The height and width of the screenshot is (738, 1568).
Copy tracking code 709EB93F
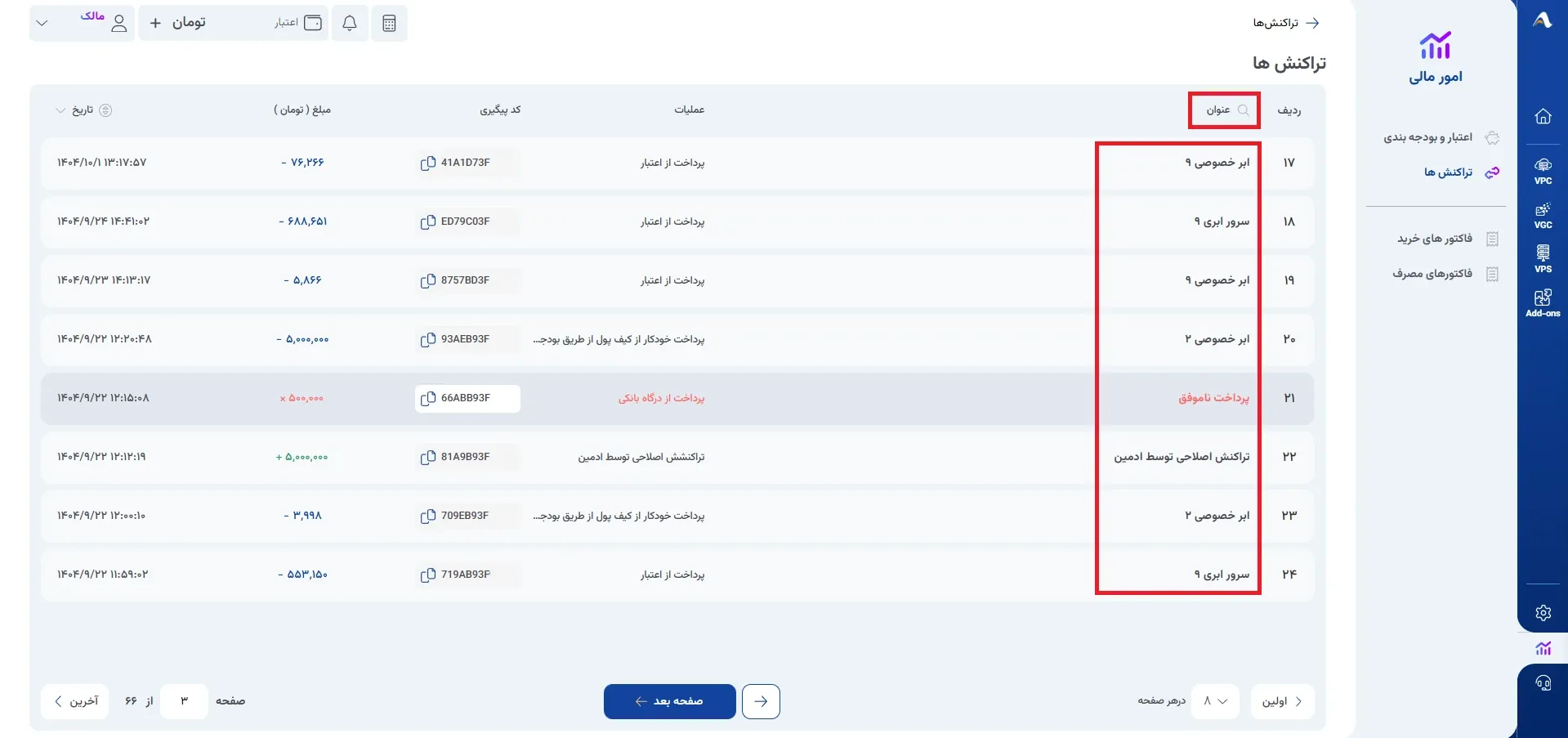(427, 516)
